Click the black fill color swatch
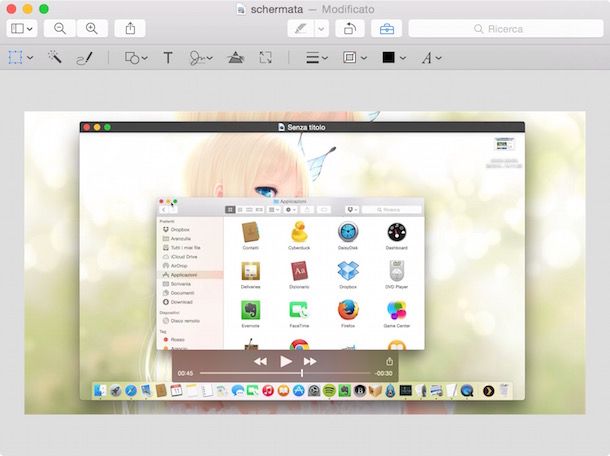 388,58
